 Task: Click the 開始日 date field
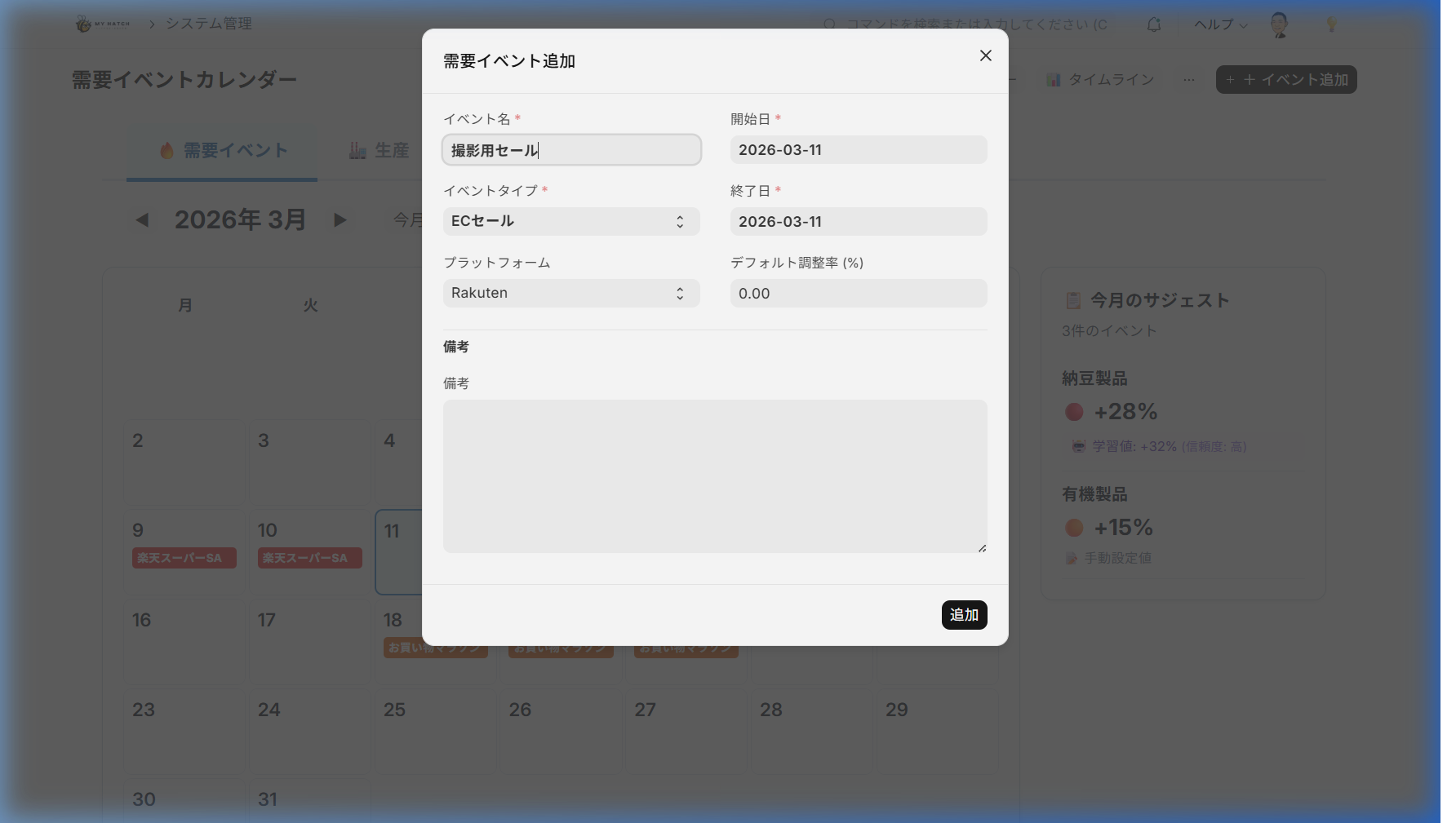pyautogui.click(x=858, y=150)
